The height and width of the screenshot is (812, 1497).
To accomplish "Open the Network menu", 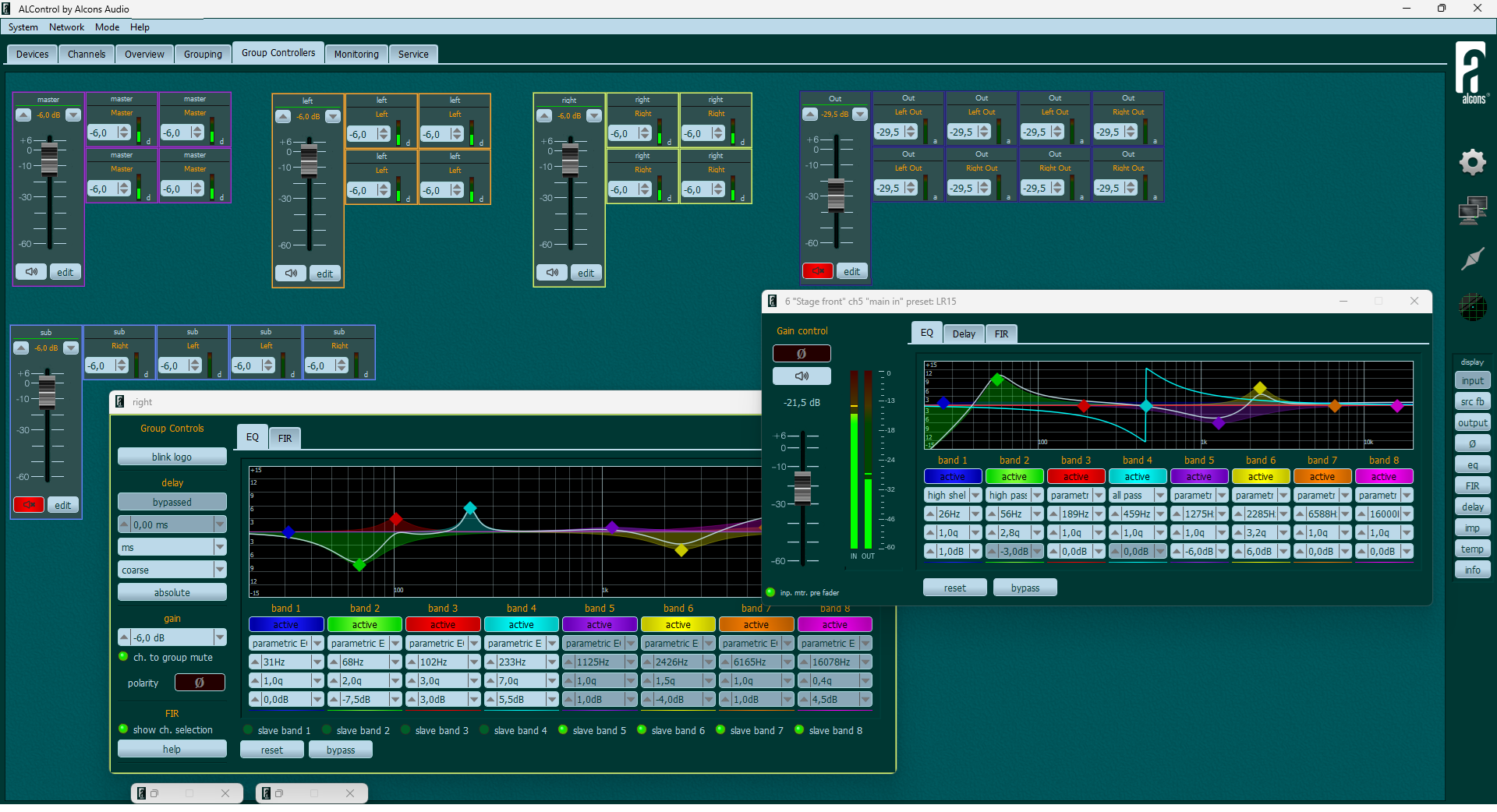I will 66,27.
